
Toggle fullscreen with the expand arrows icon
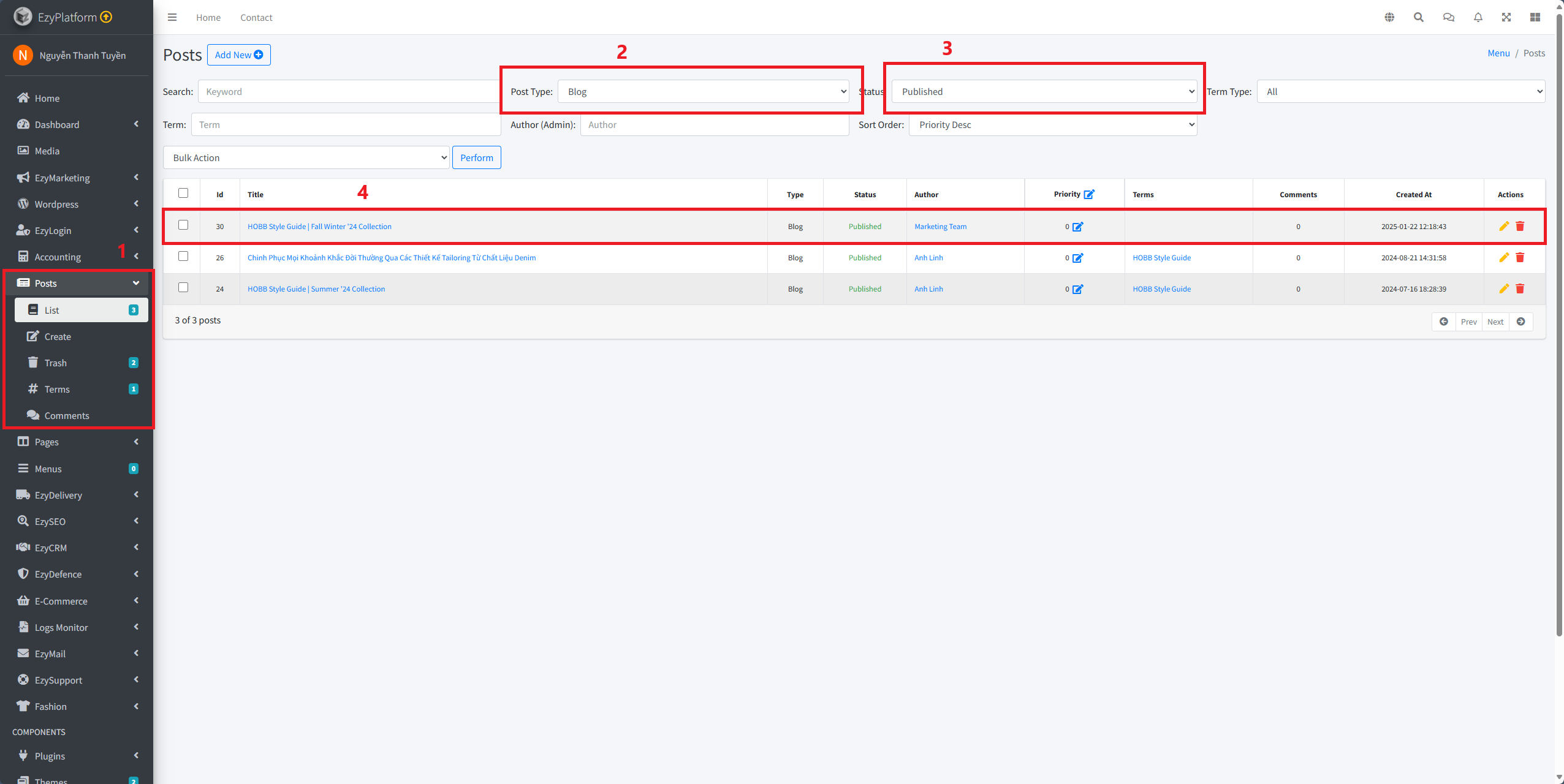coord(1506,17)
